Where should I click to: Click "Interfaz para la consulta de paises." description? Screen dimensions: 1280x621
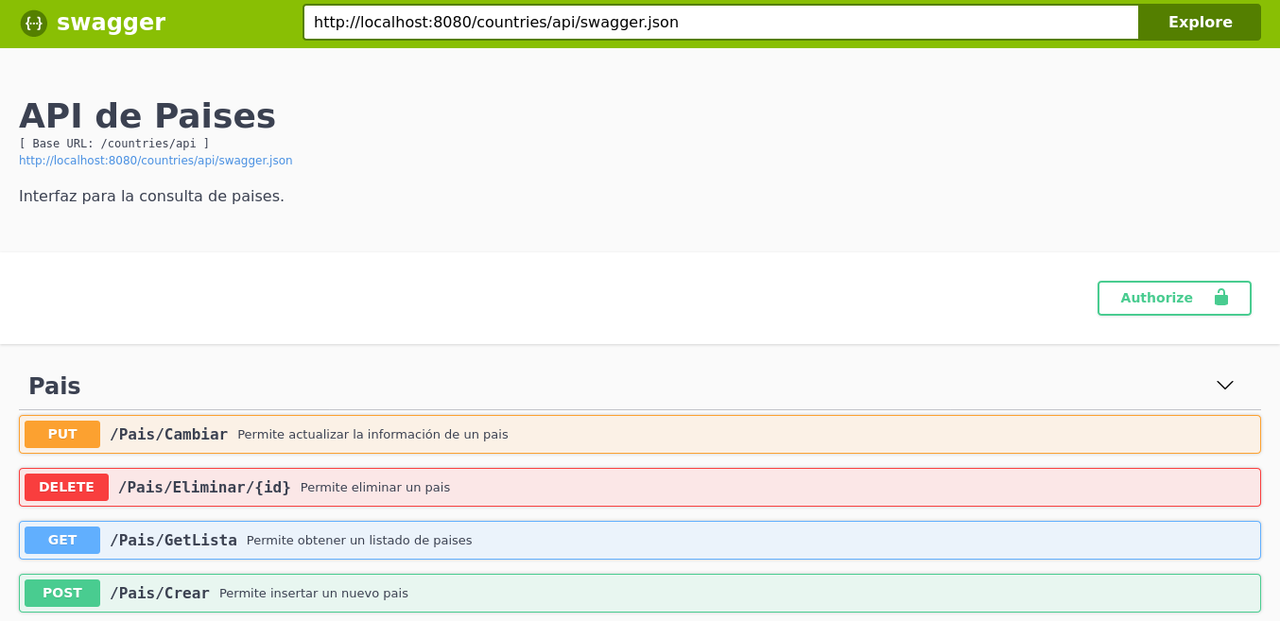pyautogui.click(x=151, y=196)
